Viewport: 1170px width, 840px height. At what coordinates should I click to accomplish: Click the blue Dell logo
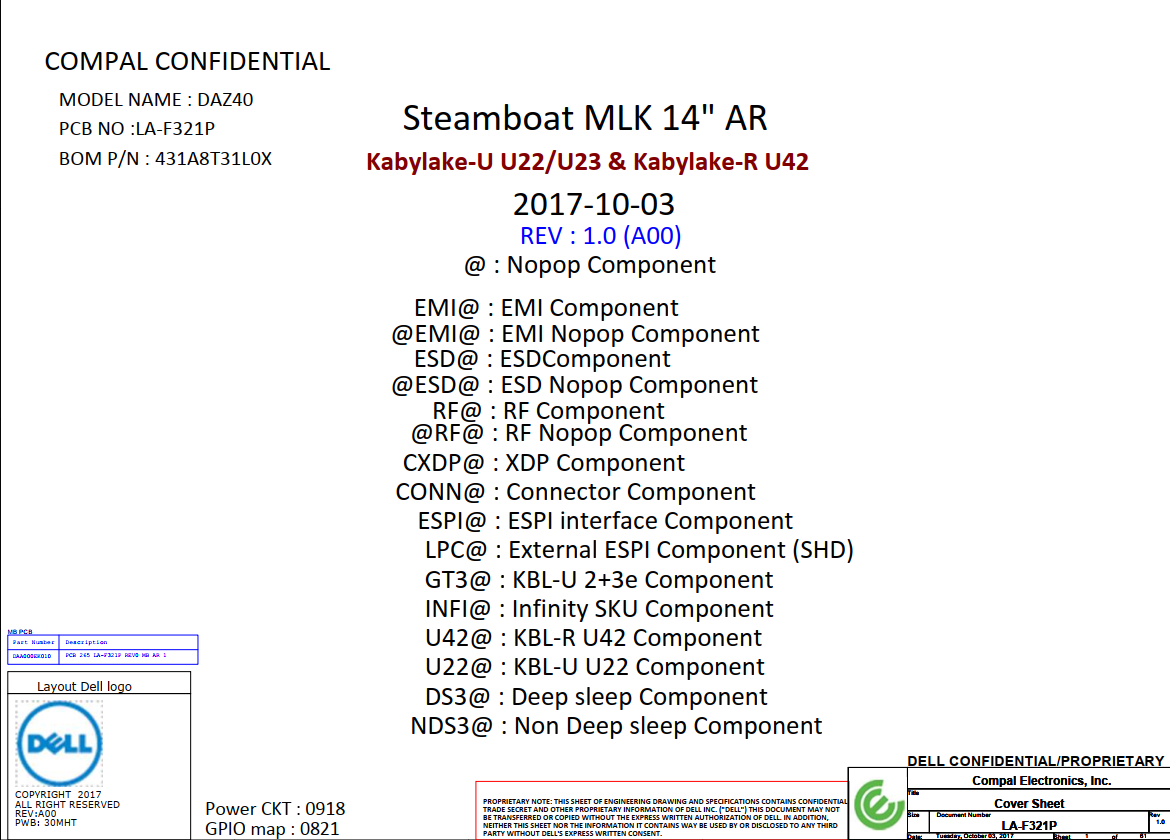[x=59, y=743]
